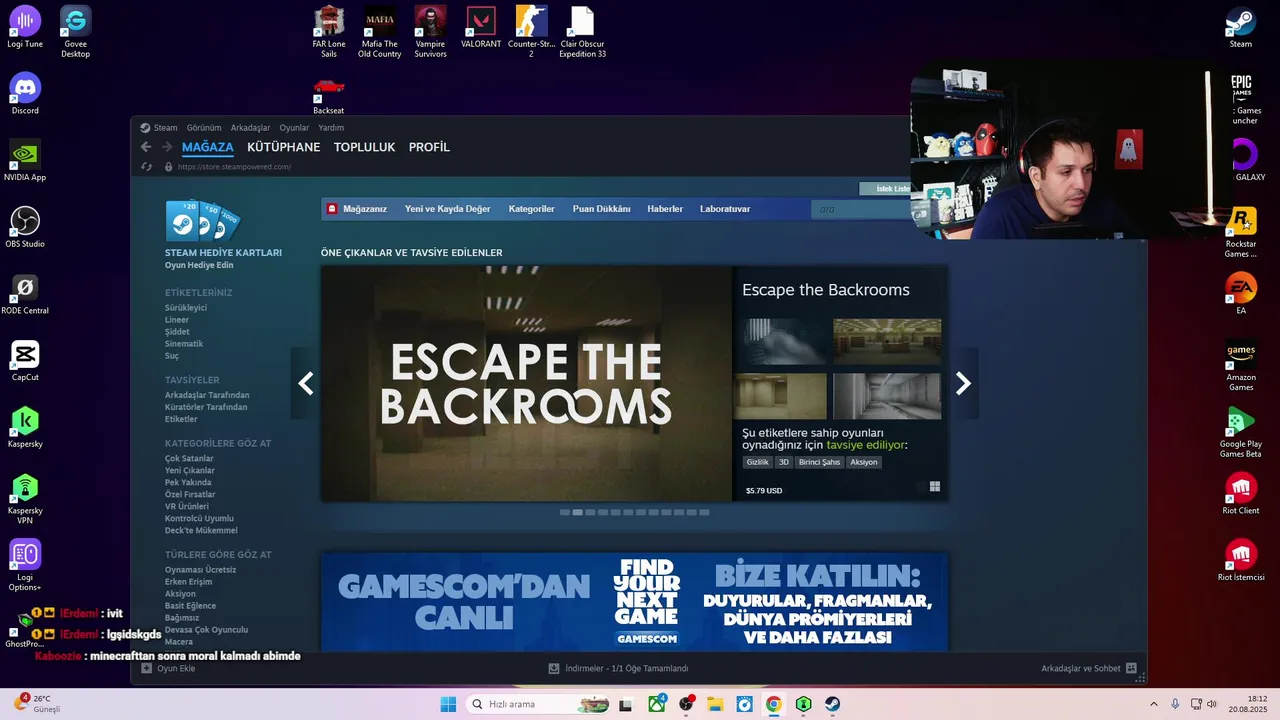
Task: Open the Steam desktop icon
Action: click(1241, 27)
